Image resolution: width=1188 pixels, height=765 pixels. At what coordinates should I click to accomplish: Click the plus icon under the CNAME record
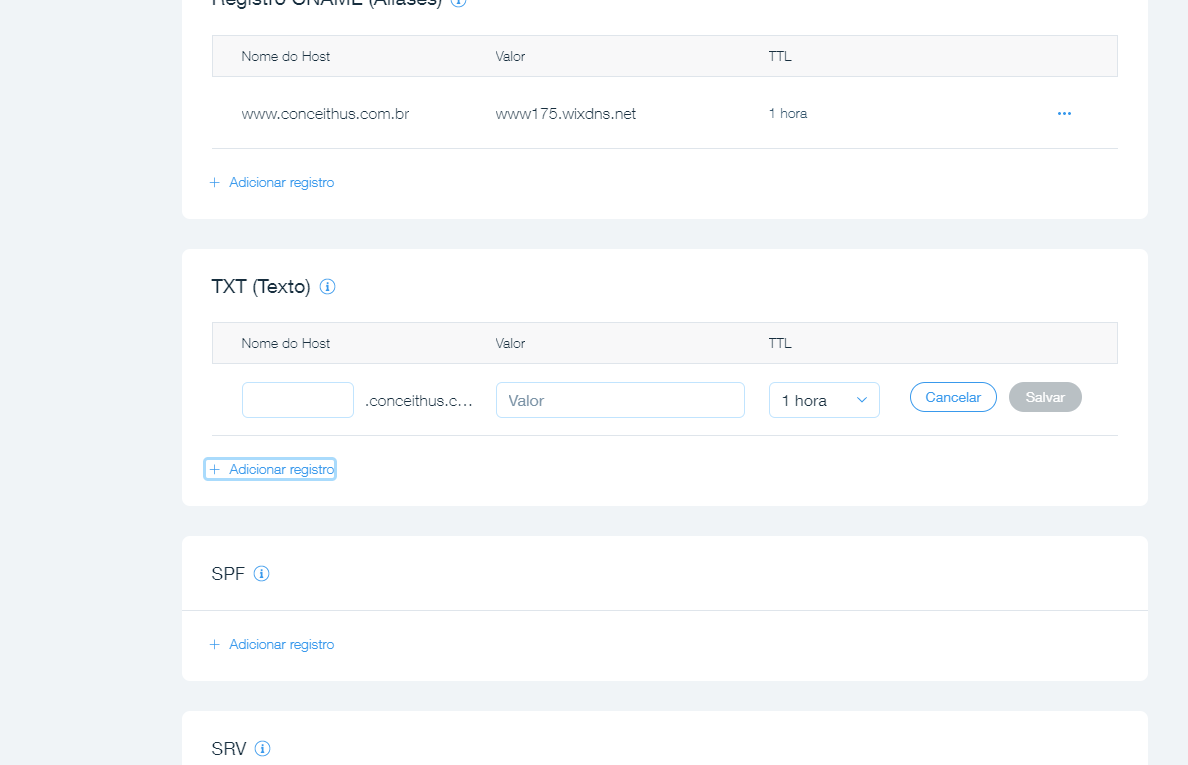pyautogui.click(x=214, y=183)
